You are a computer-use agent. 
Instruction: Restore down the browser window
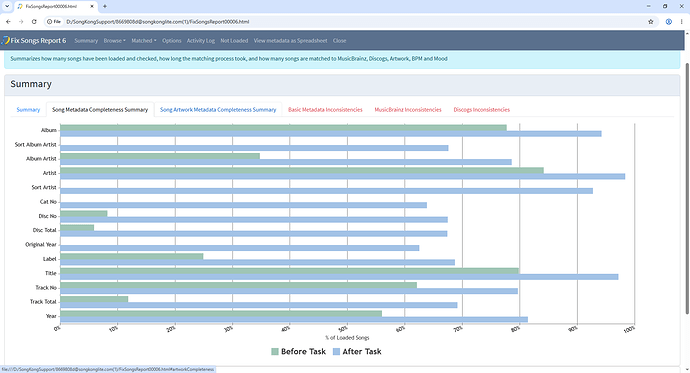(665, 6)
